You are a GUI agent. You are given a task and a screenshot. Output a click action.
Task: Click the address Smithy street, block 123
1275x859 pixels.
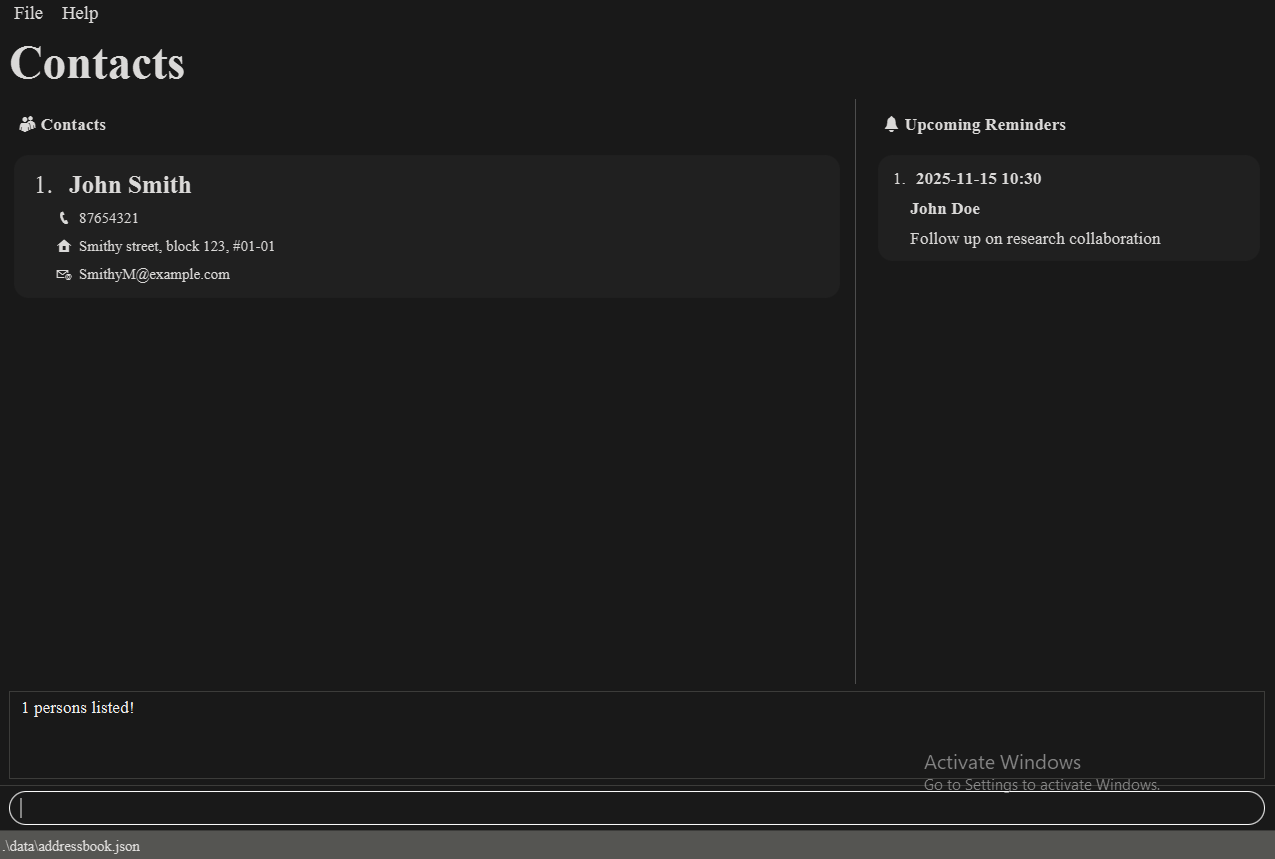(176, 246)
